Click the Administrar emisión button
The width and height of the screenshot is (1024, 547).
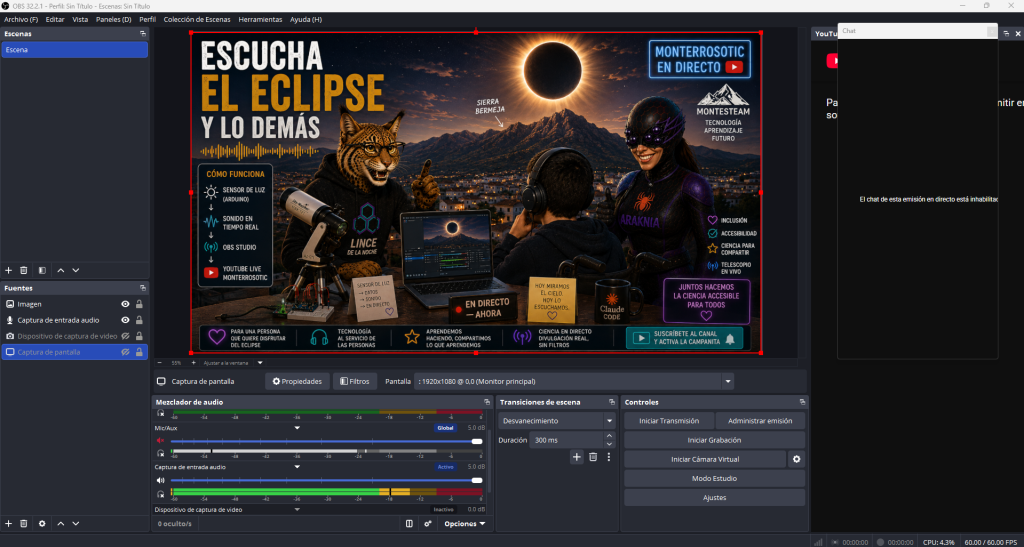point(760,421)
